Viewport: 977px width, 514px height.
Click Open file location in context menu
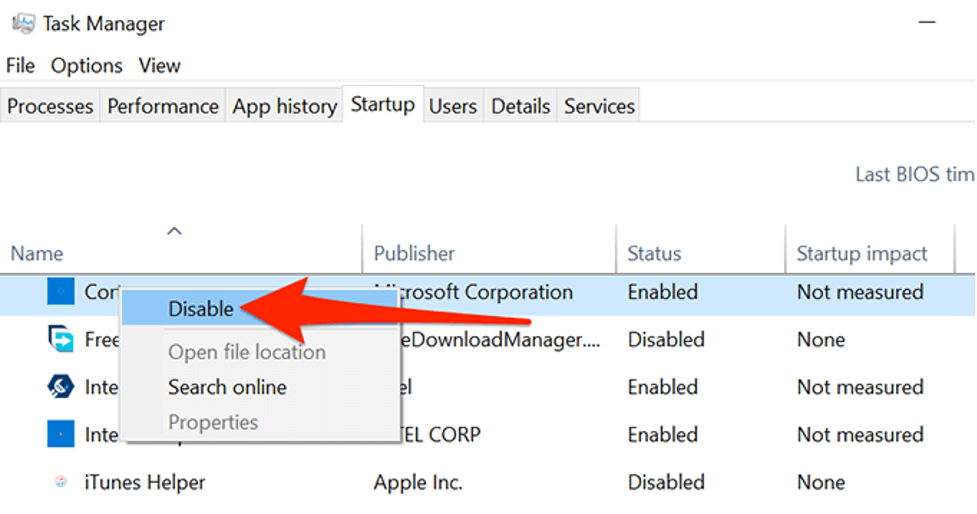coord(247,352)
